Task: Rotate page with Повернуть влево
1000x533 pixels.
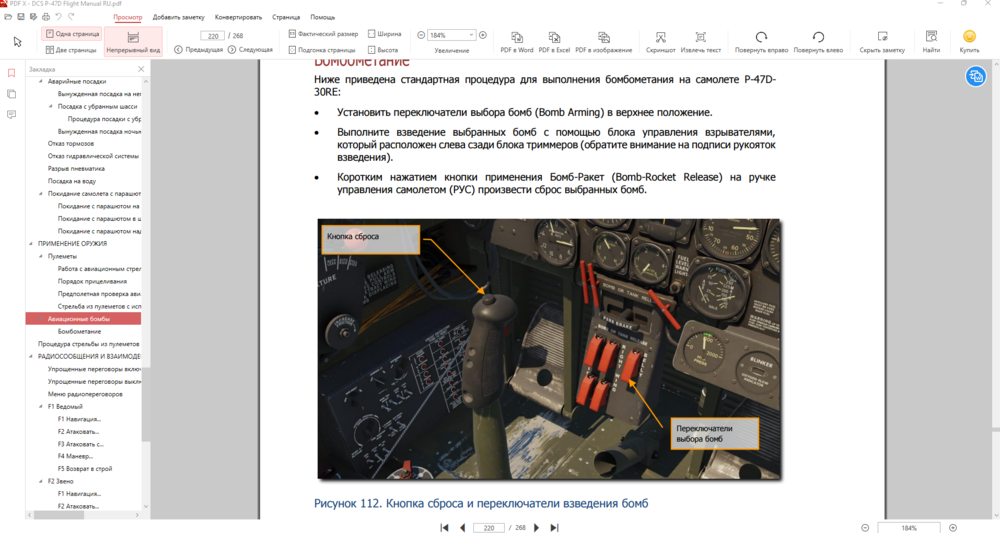Action: pos(818,41)
